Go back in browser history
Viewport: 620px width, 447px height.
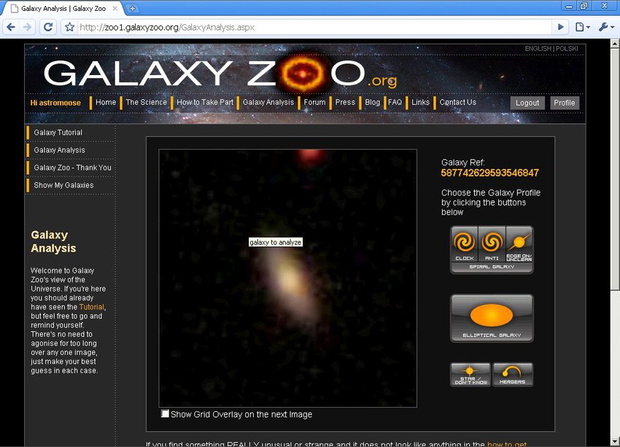click(x=11, y=27)
